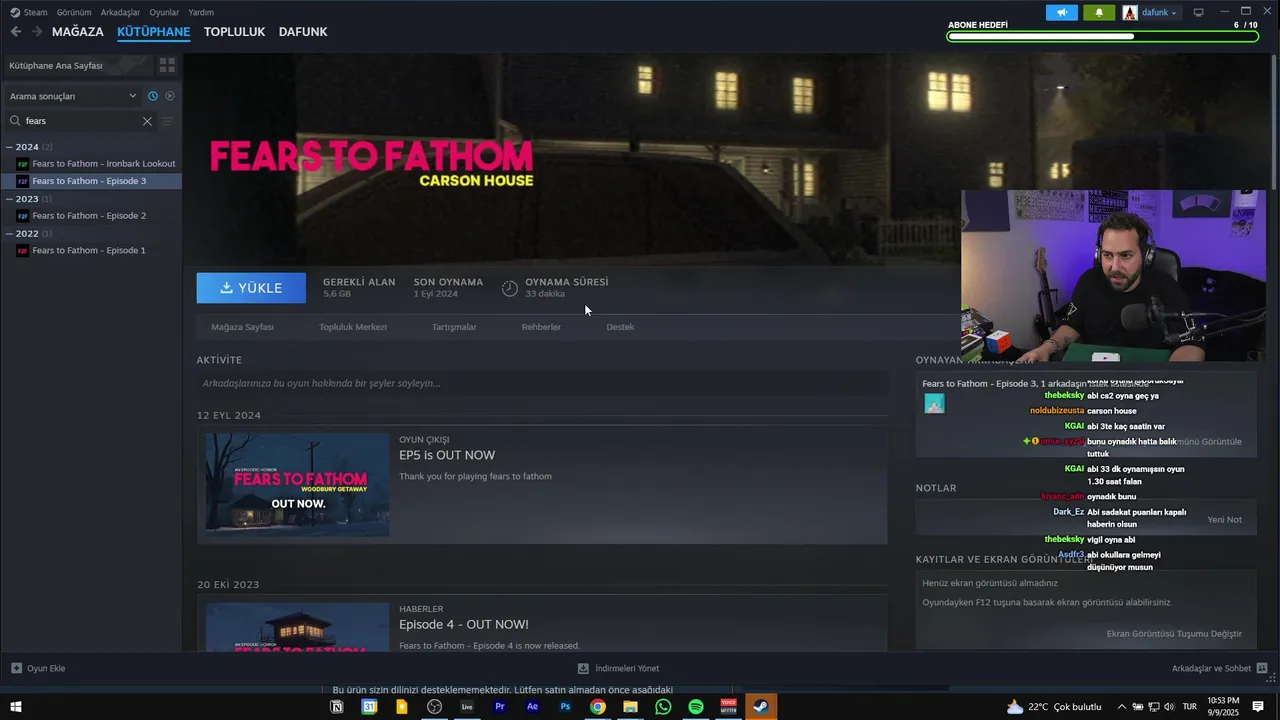This screenshot has width=1280, height=720.
Task: Open the Arama sonuçları sort dropdown
Action: coord(72,96)
